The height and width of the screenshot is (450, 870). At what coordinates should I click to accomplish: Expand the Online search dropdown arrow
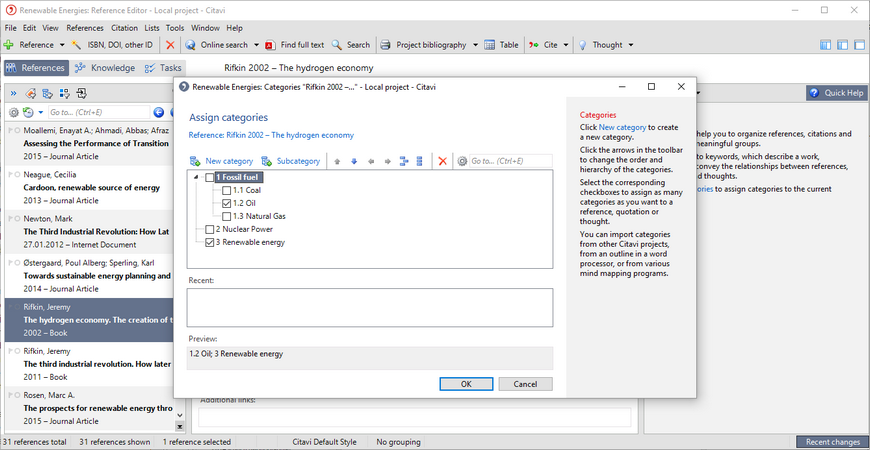256,45
